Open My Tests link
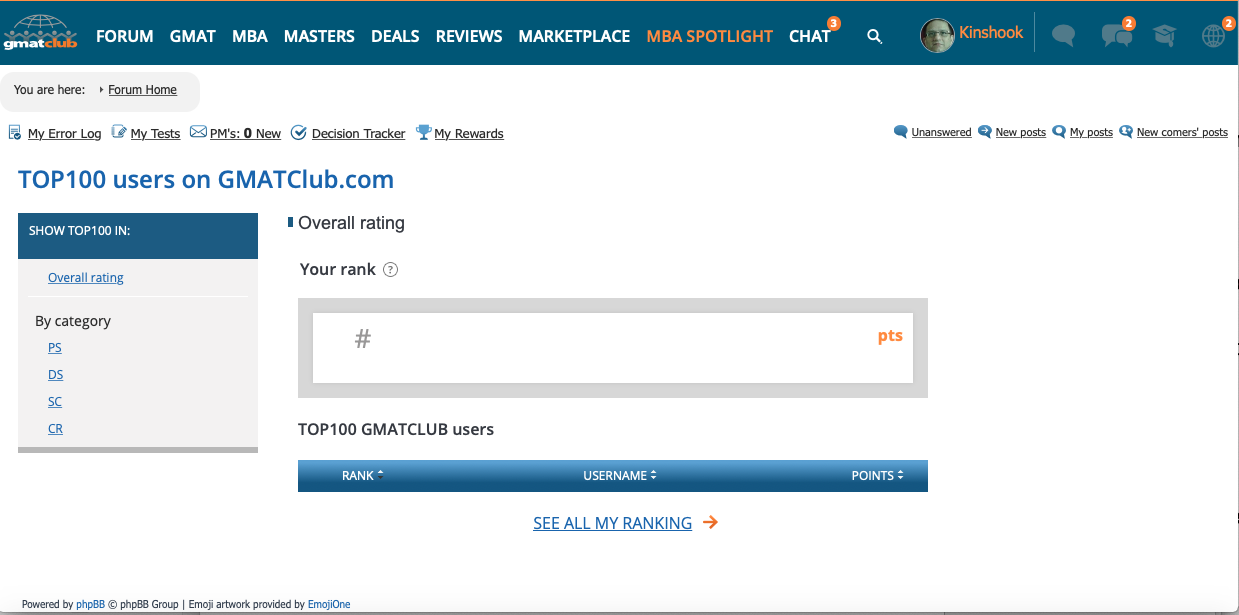The width and height of the screenshot is (1239, 615). (155, 133)
